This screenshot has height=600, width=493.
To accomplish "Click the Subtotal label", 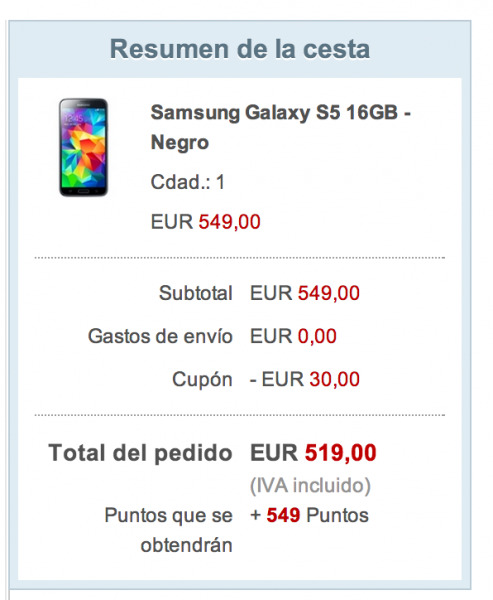I will 196,293.
